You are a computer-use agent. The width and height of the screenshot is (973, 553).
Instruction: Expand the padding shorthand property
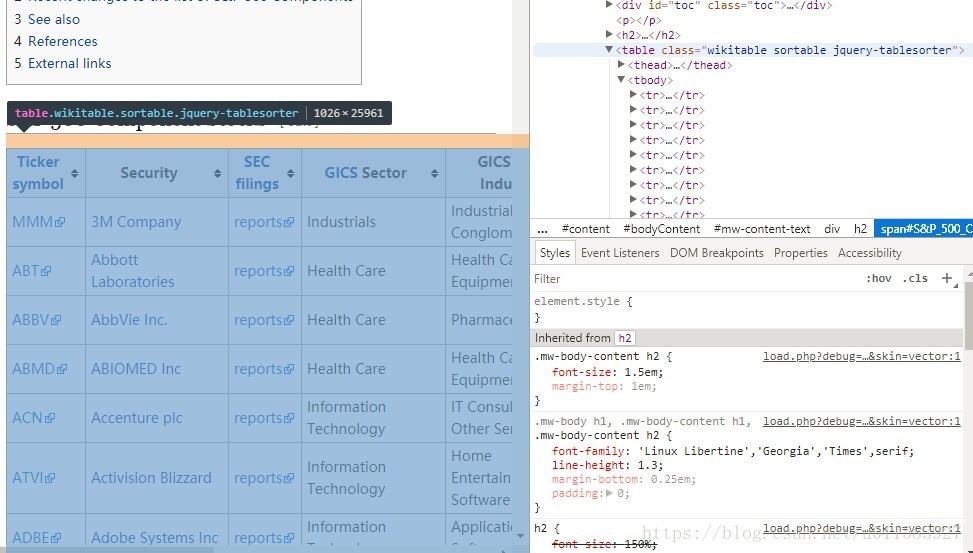pyautogui.click(x=609, y=493)
